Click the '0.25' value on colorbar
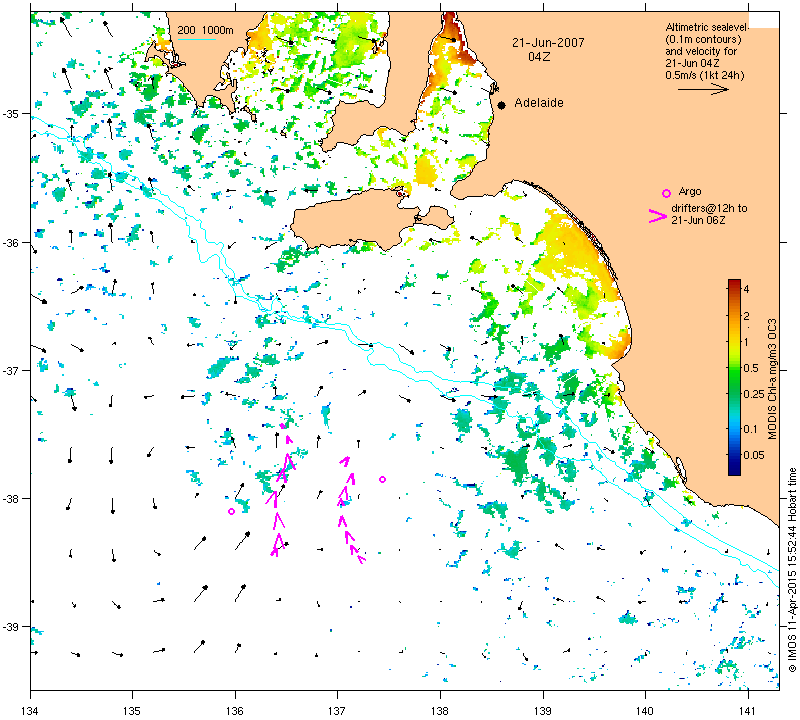800x720 pixels. click(x=754, y=394)
